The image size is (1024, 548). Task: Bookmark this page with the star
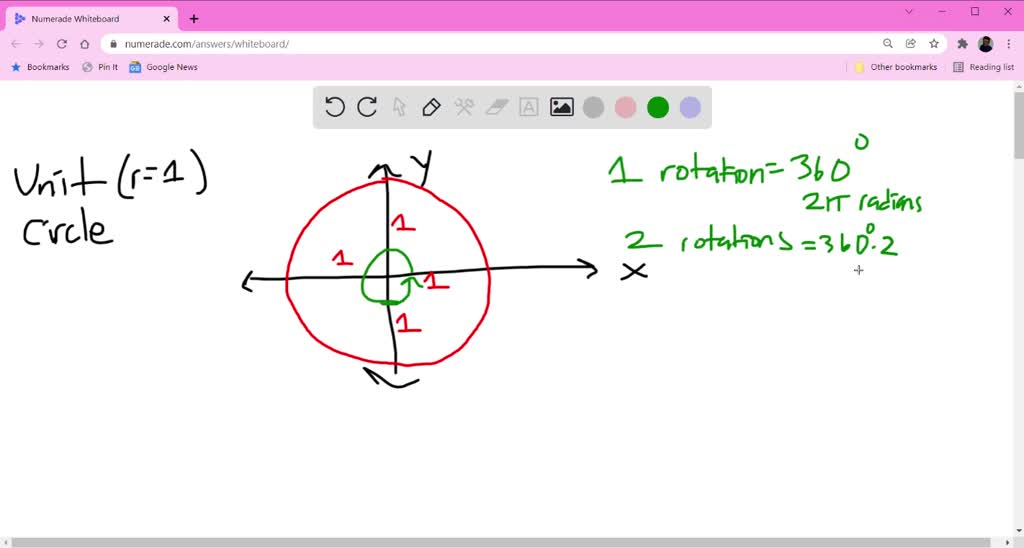(x=934, y=44)
